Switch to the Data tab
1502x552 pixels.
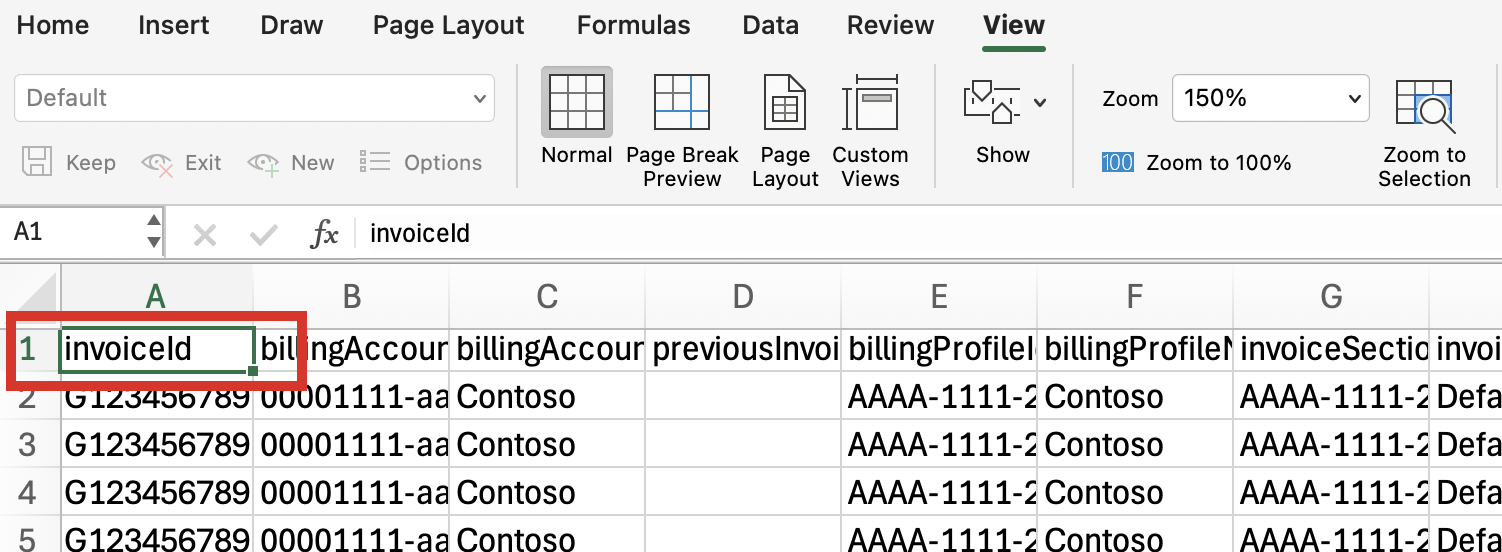(x=768, y=25)
